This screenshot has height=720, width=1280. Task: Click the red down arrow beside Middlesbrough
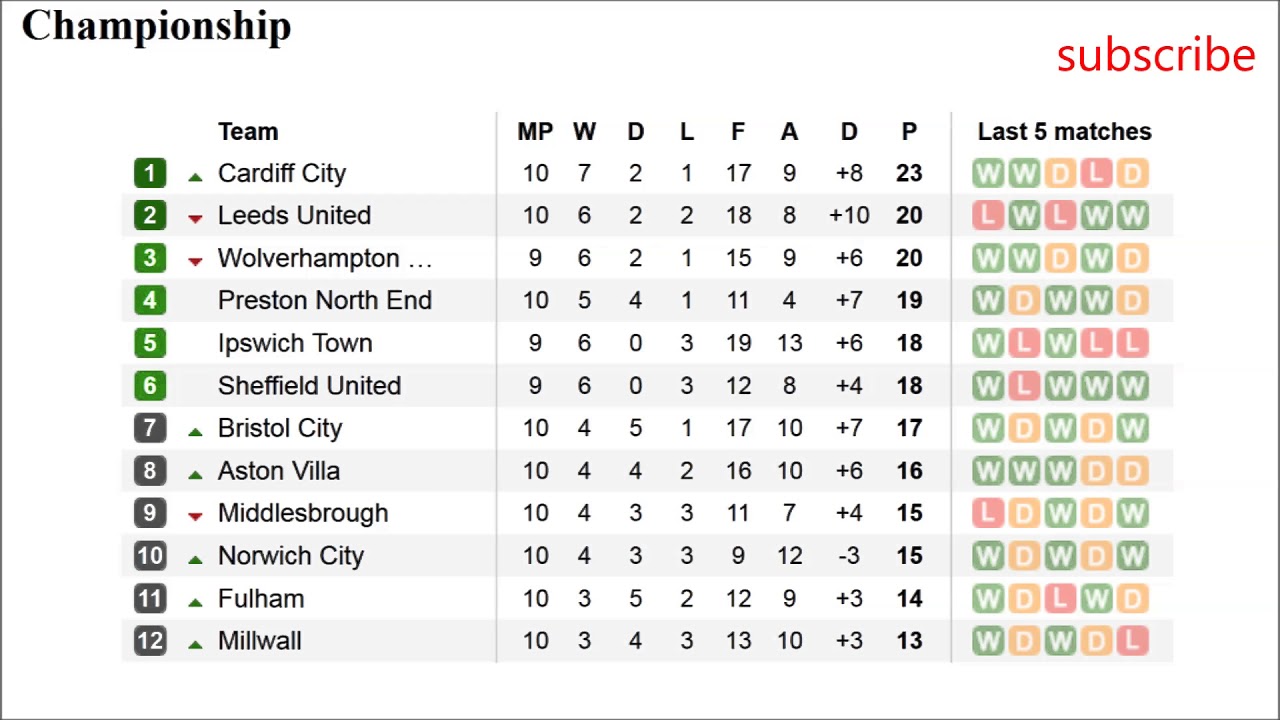195,516
